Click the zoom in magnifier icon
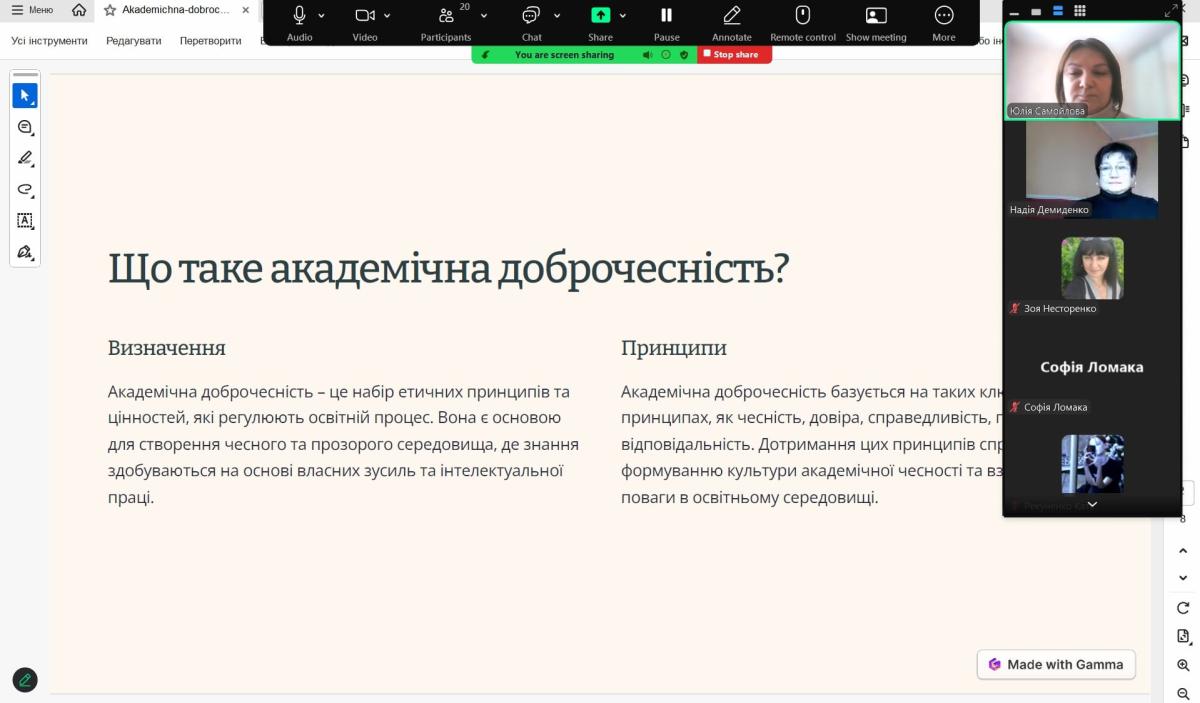This screenshot has width=1200, height=703. (x=1183, y=665)
